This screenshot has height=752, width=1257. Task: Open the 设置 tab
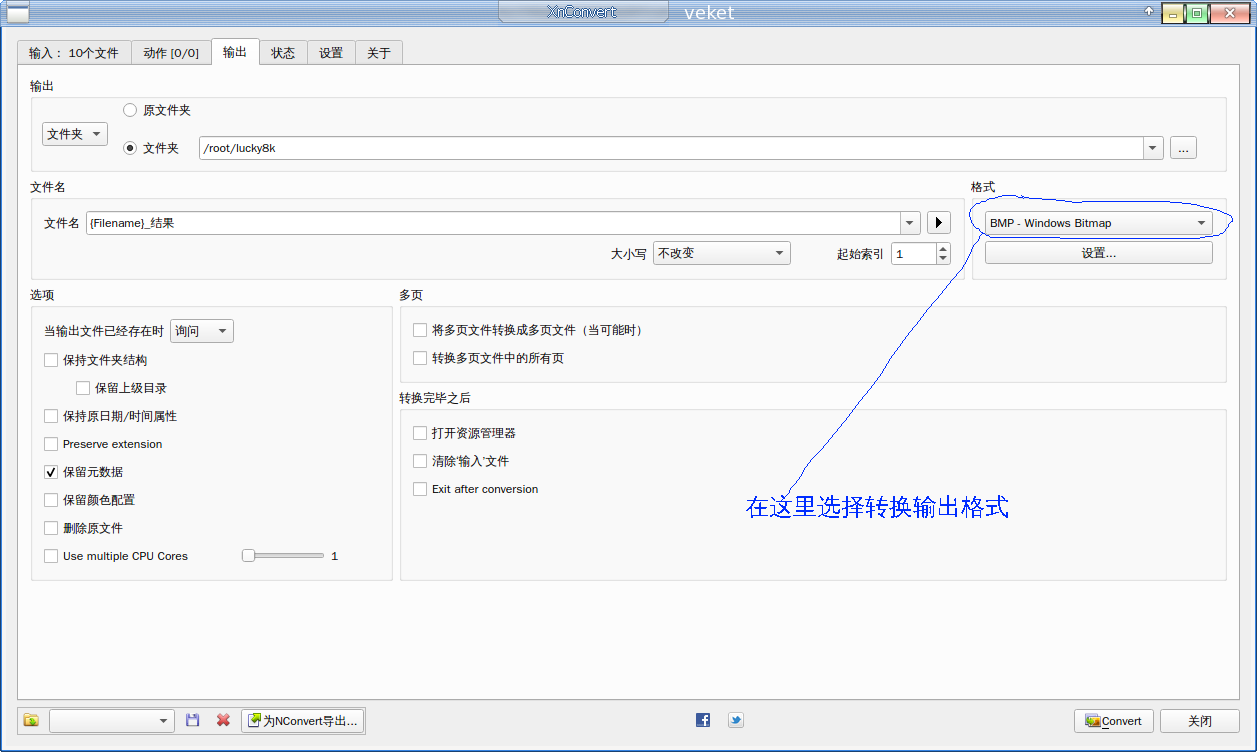pyautogui.click(x=331, y=53)
